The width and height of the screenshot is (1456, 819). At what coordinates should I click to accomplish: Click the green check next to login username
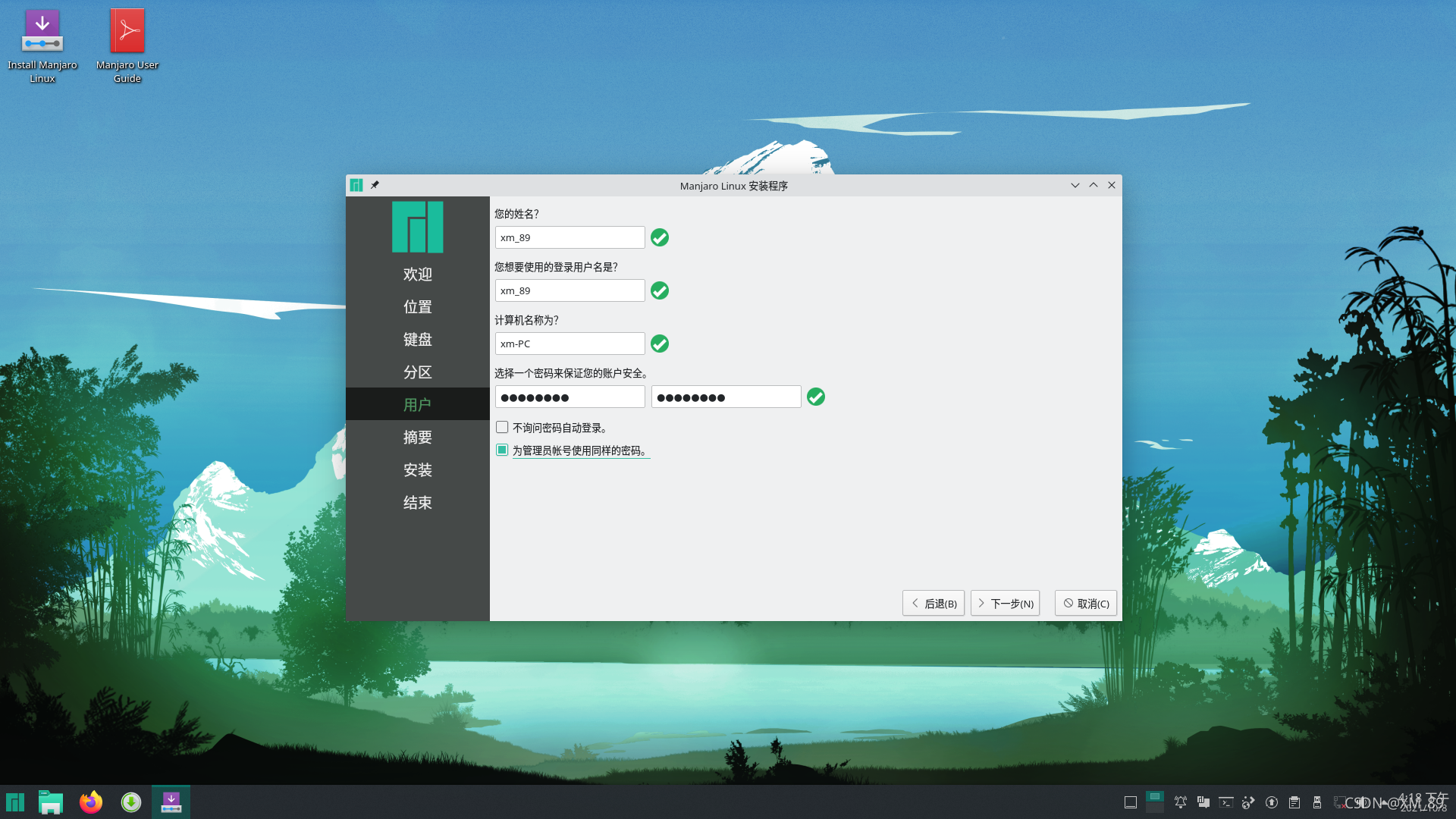[660, 290]
